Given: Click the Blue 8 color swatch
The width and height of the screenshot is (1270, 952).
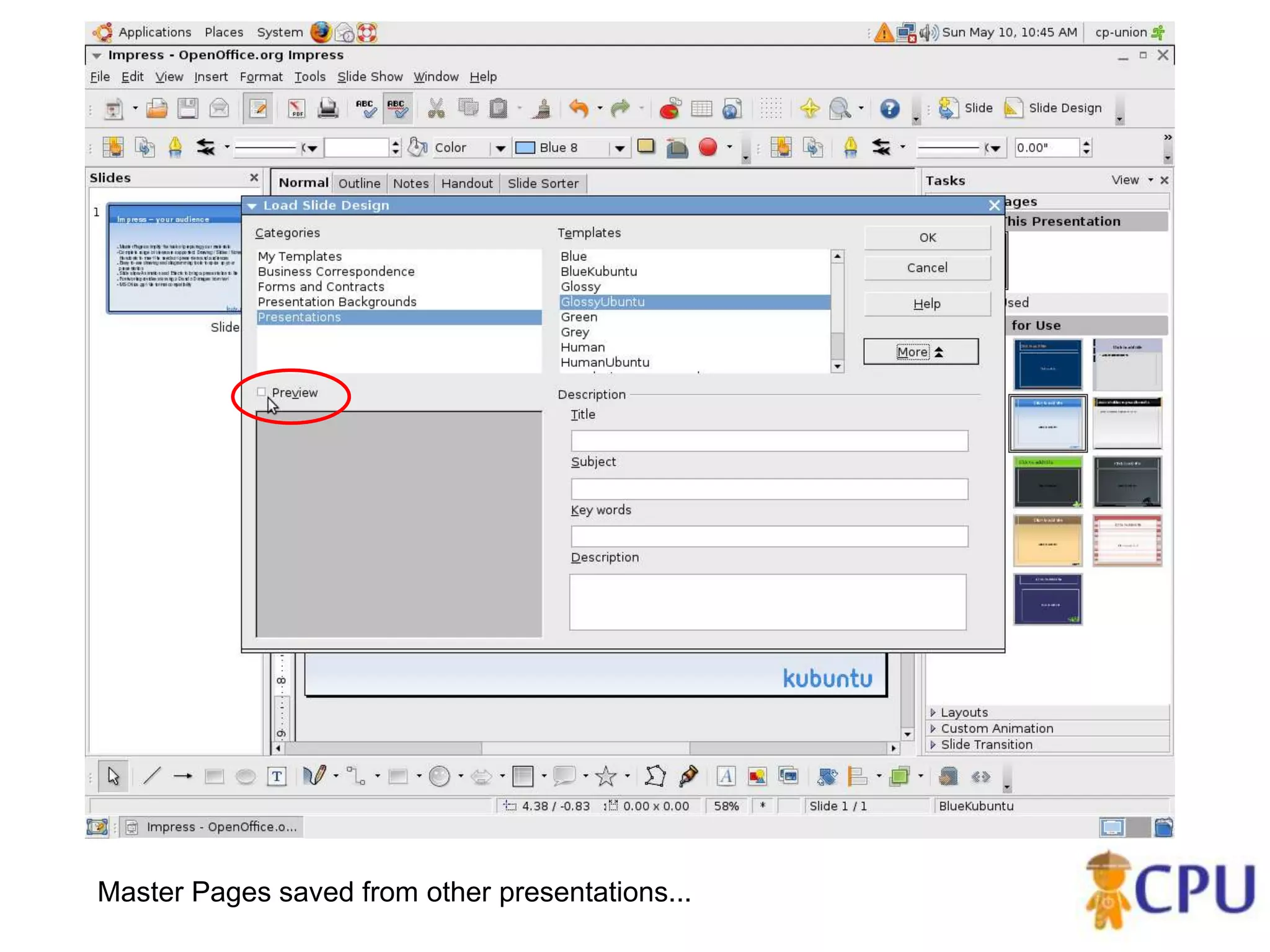Looking at the screenshot, I should (x=525, y=148).
